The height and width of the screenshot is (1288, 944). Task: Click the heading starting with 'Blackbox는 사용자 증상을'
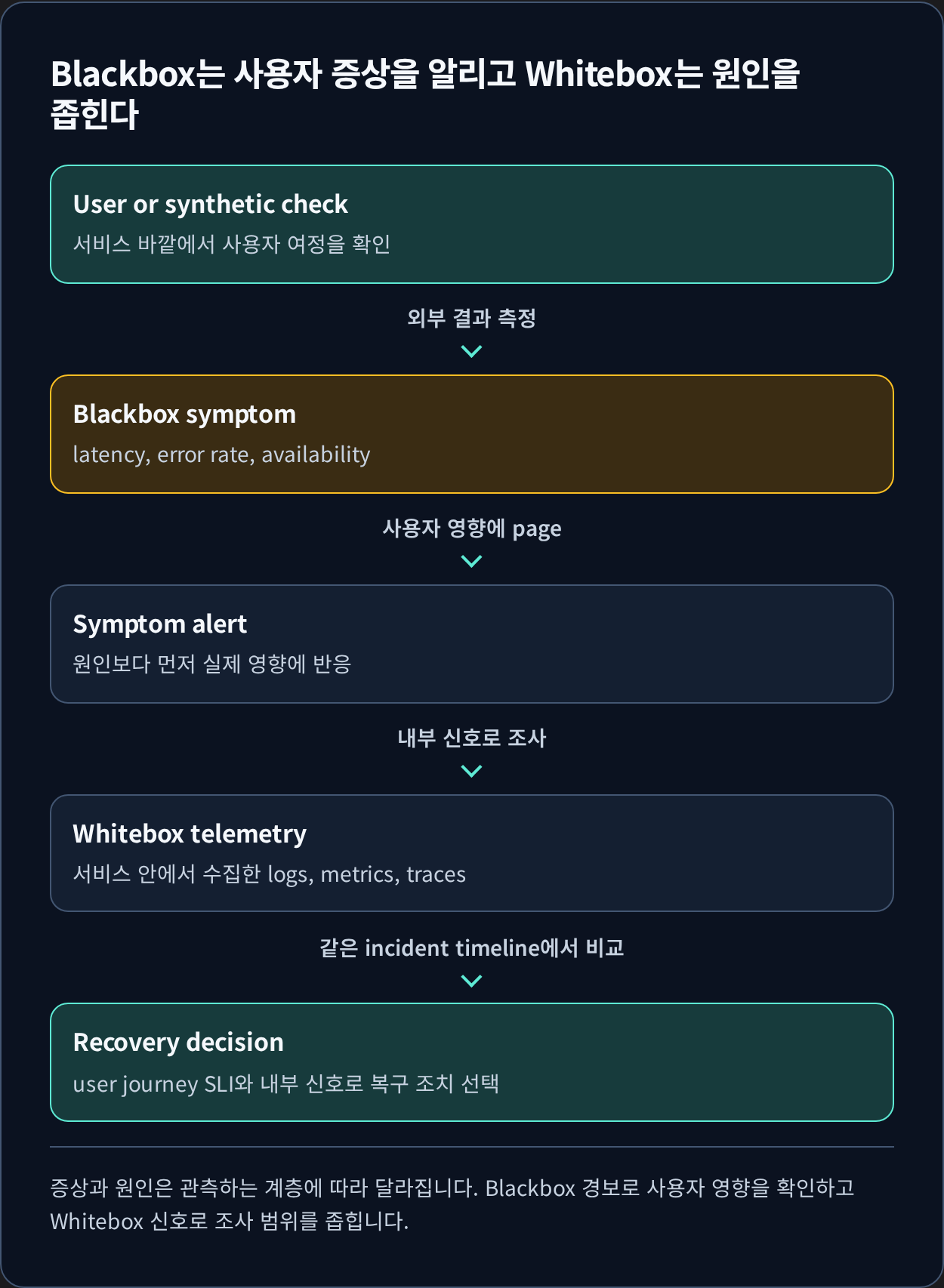point(425,94)
